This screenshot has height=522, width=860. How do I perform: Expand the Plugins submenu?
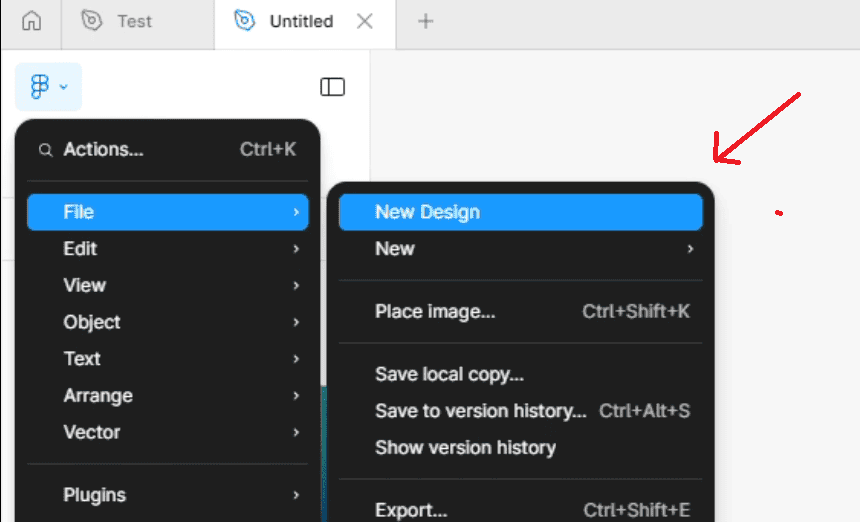click(168, 495)
